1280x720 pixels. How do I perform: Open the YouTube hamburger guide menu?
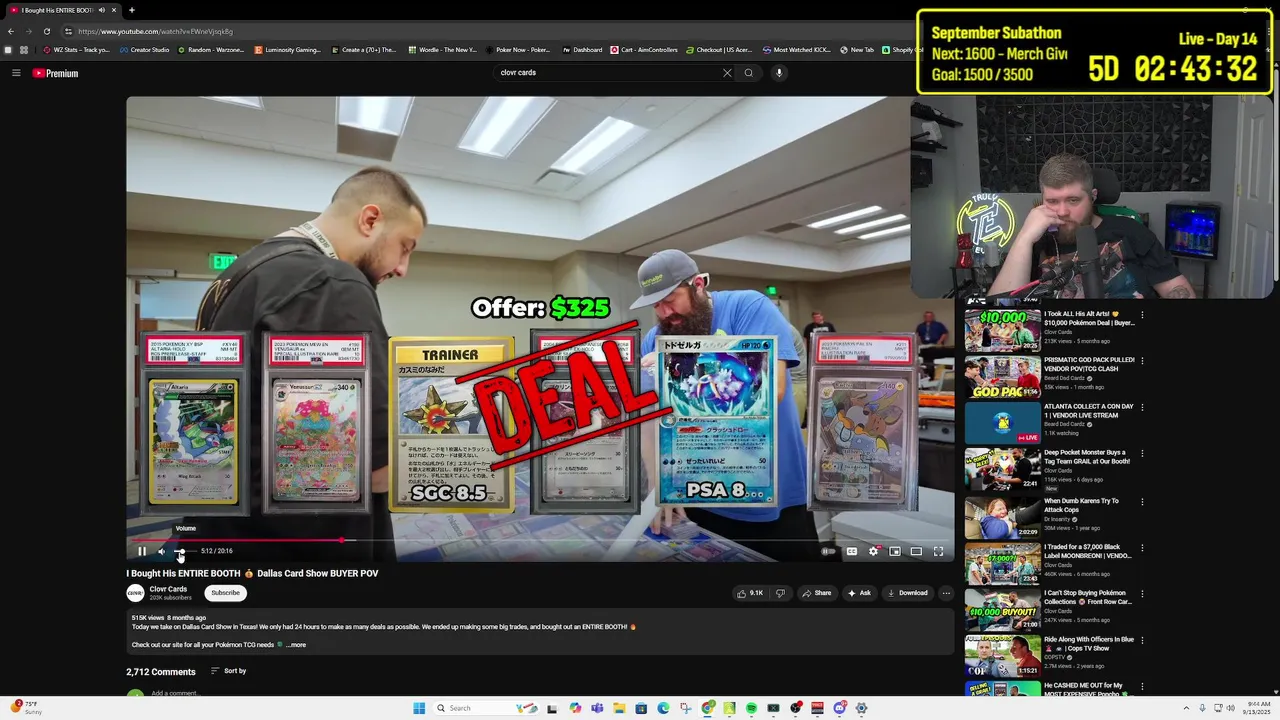click(x=16, y=73)
